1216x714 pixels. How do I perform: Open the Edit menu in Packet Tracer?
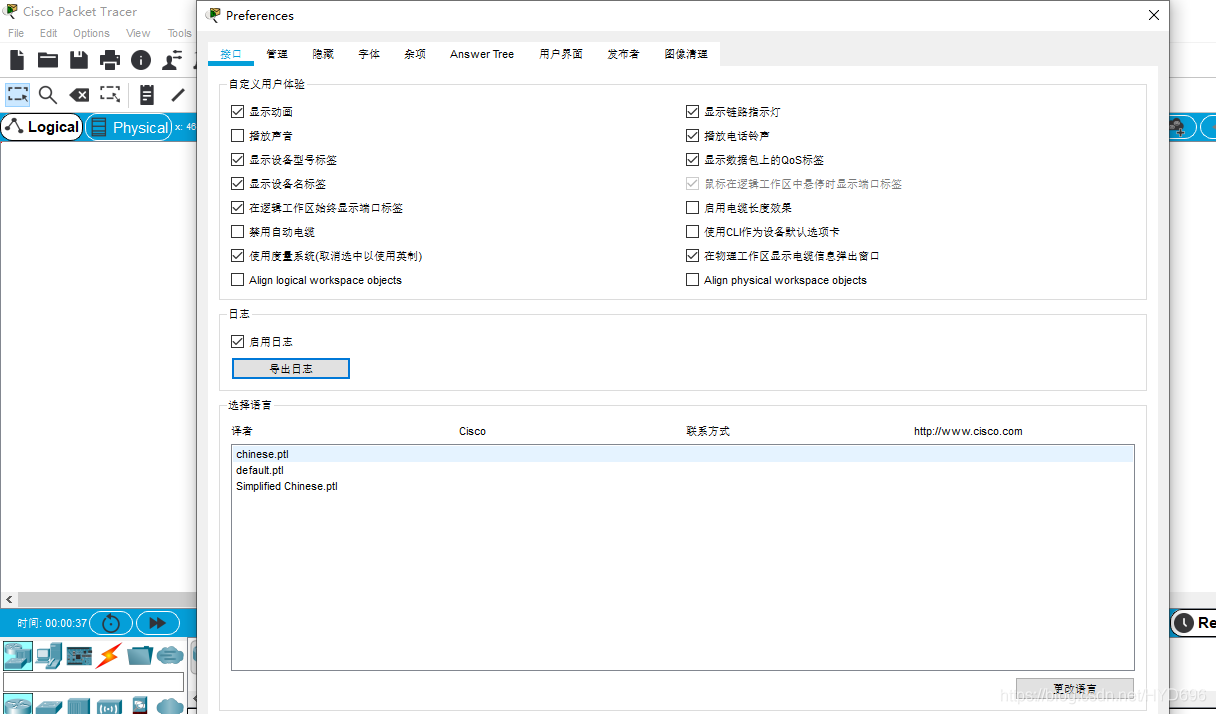coord(49,33)
